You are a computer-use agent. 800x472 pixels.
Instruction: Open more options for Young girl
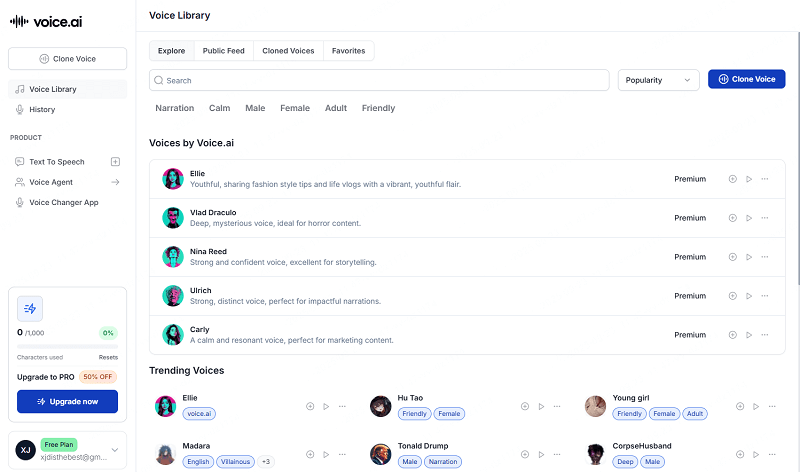(772, 407)
